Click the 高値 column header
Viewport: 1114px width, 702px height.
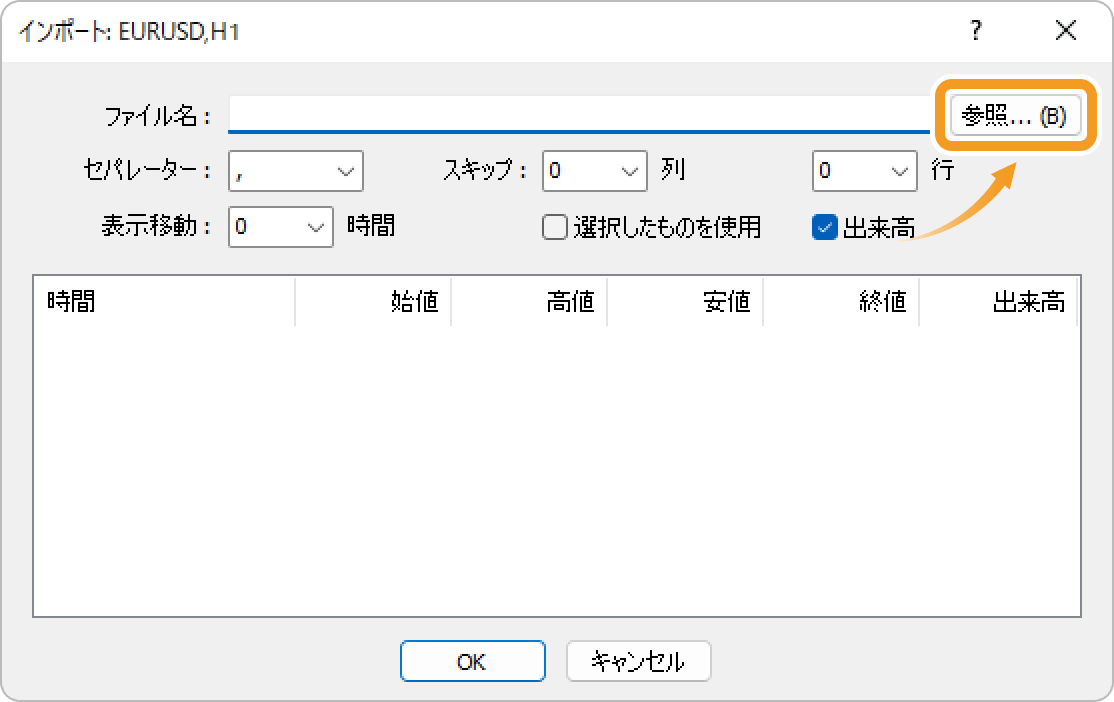[529, 302]
